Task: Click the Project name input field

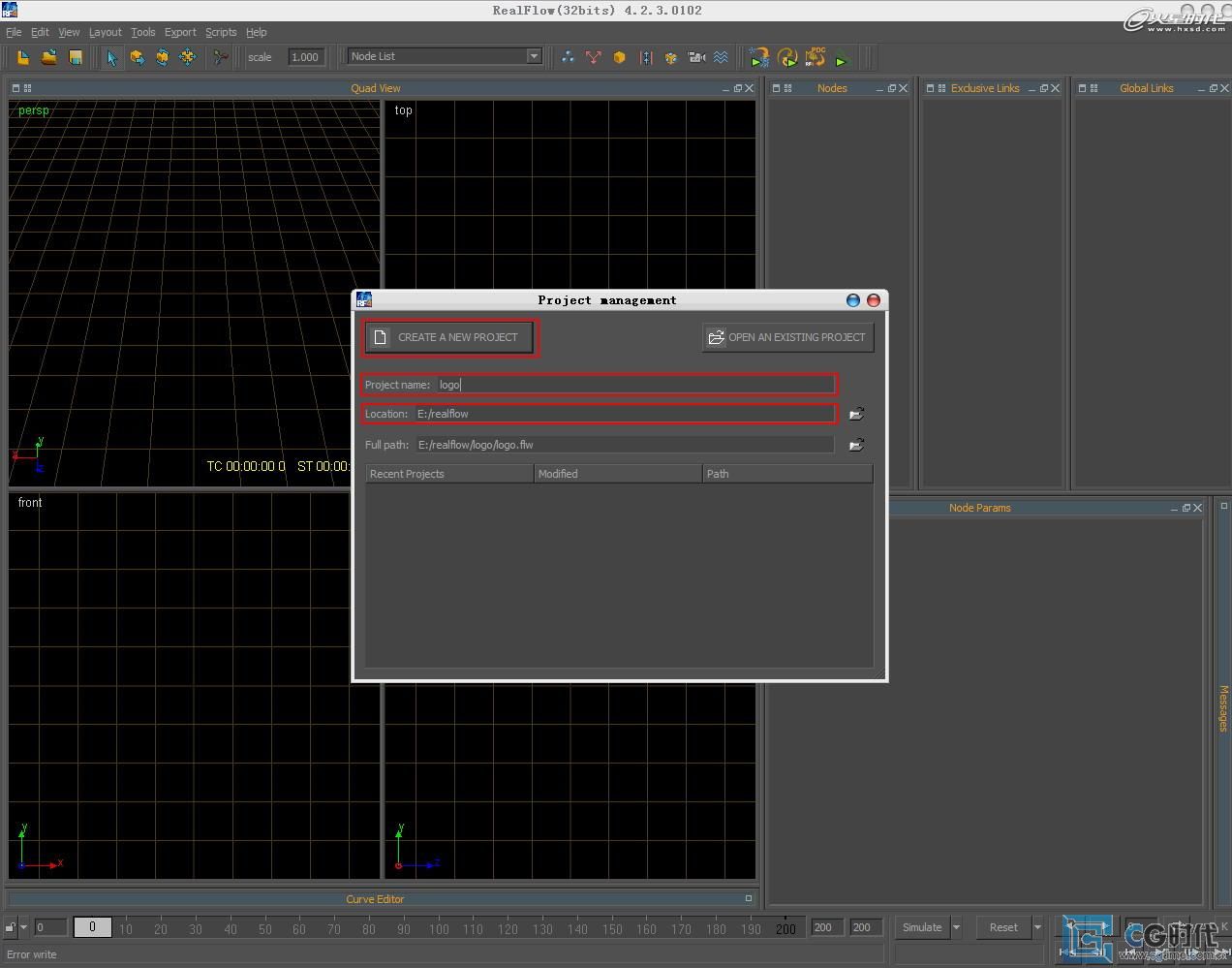Action: coord(634,385)
